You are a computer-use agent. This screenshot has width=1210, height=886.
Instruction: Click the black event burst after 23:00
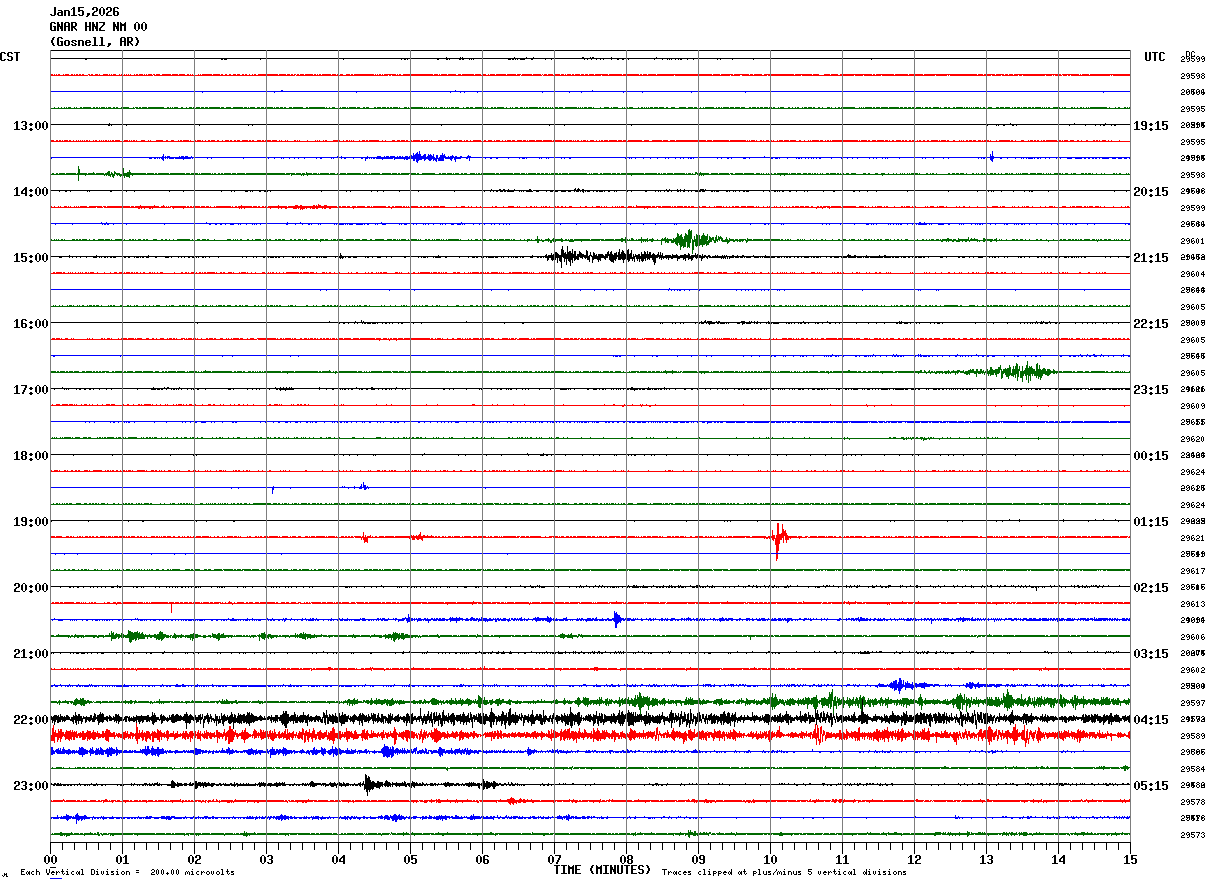point(369,784)
